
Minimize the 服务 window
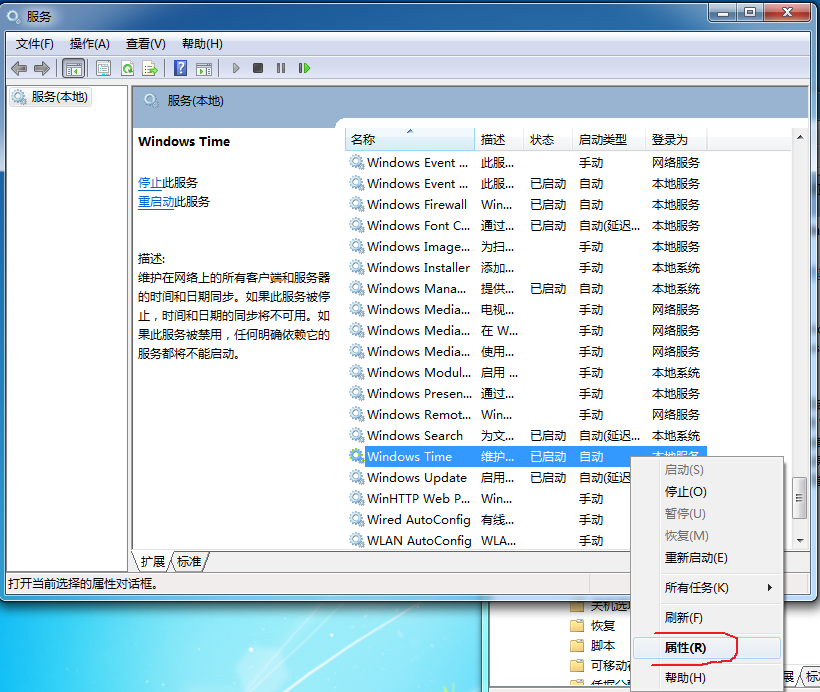pos(723,12)
